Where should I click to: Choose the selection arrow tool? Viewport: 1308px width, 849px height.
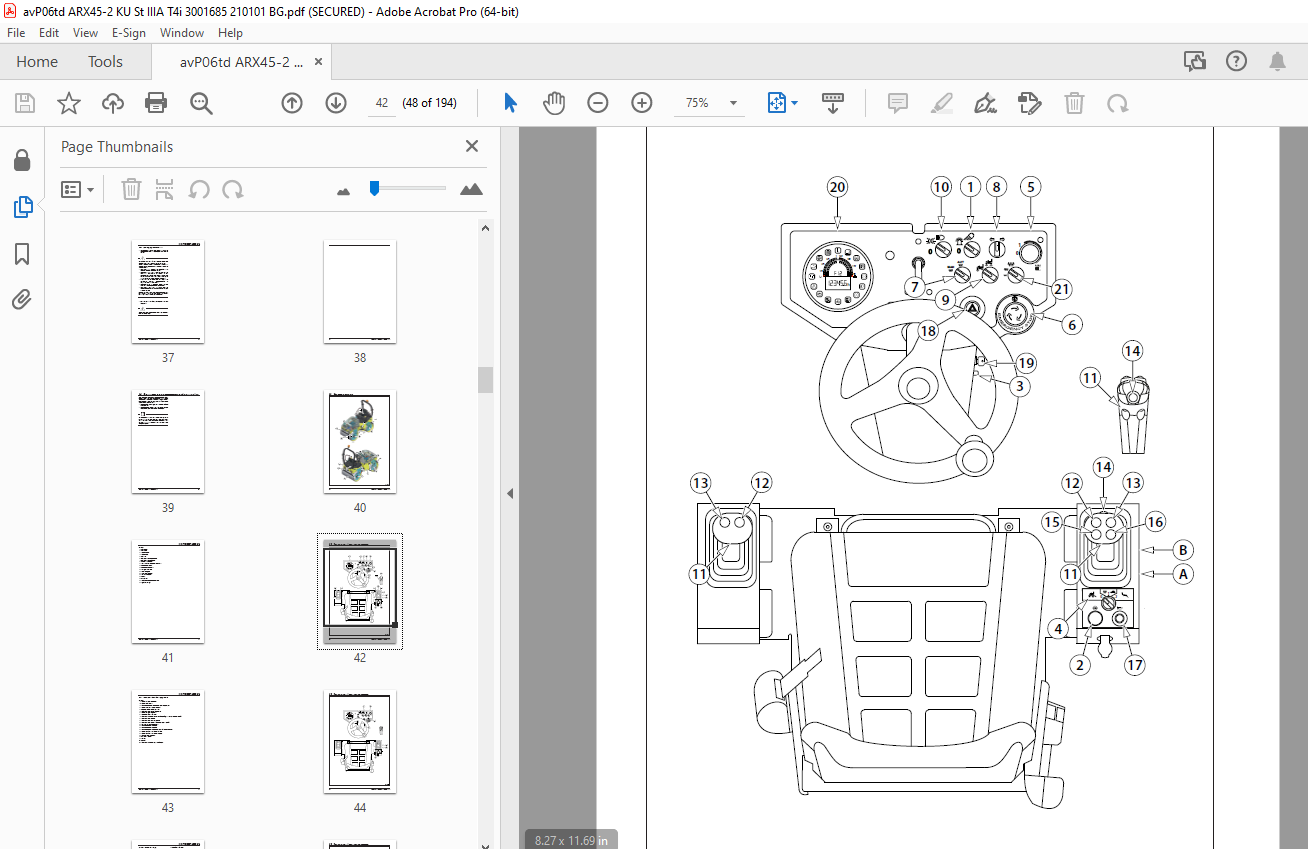coord(510,103)
